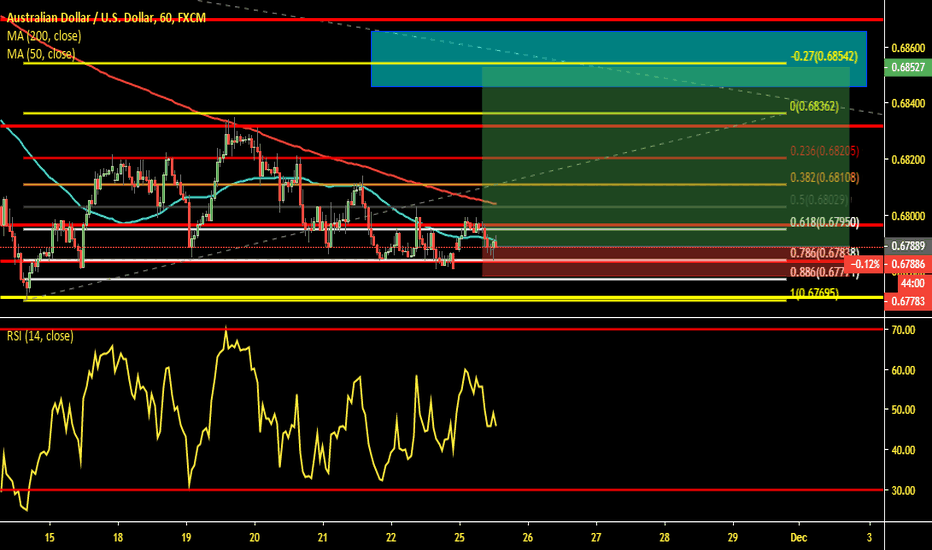Image resolution: width=932 pixels, height=550 pixels.
Task: Select the MA (50, close) indicator label
Action: click(41, 54)
